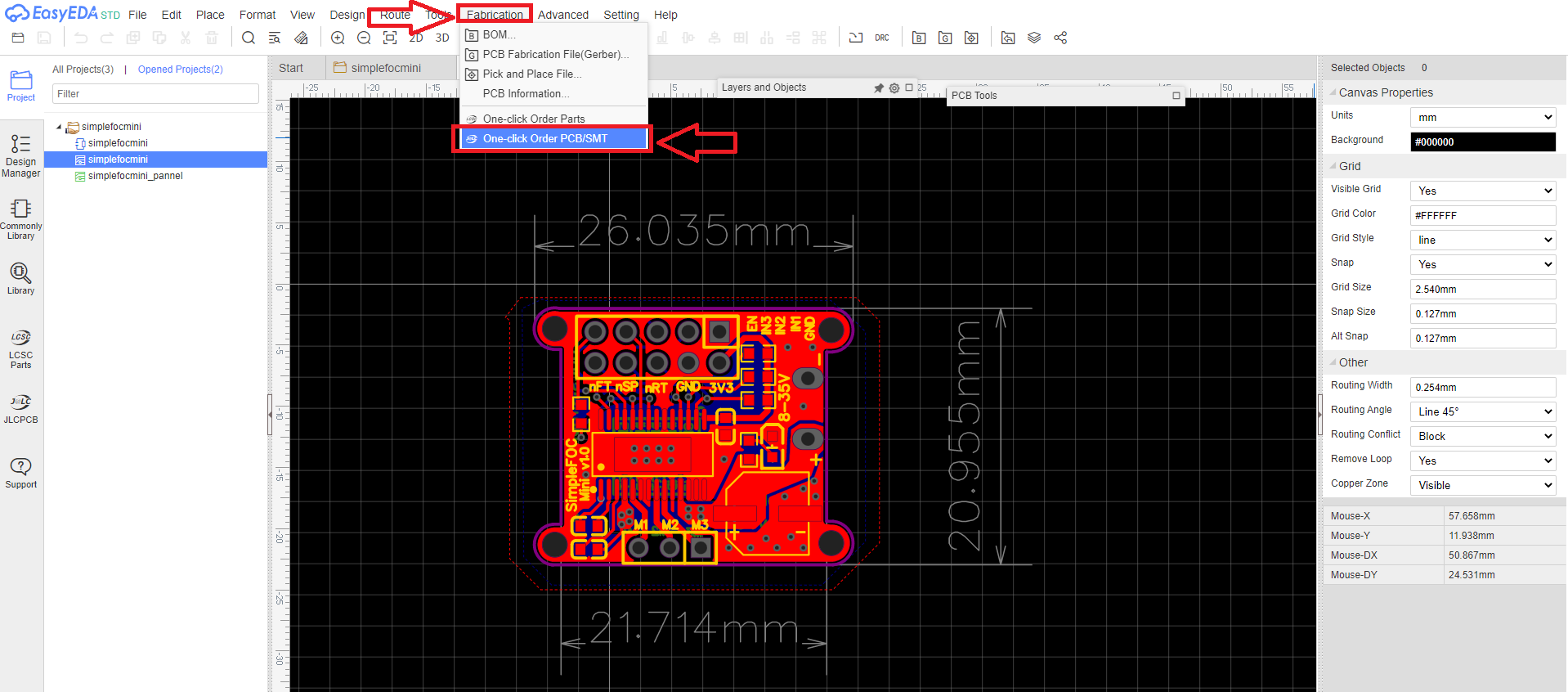The width and height of the screenshot is (1568, 692).
Task: Choose One-click Order Parts menu item
Action: [x=554, y=119]
